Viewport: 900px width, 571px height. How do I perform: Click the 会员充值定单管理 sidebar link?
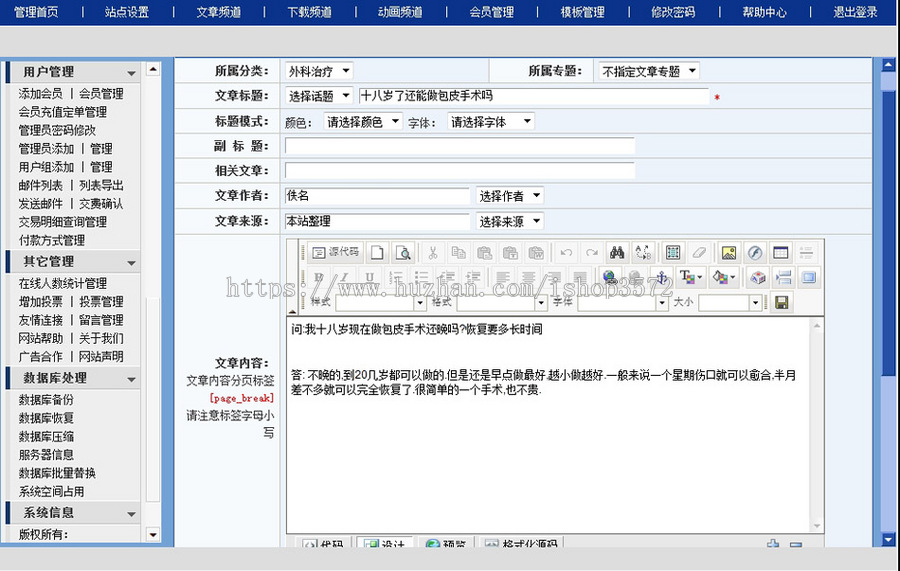[x=63, y=112]
